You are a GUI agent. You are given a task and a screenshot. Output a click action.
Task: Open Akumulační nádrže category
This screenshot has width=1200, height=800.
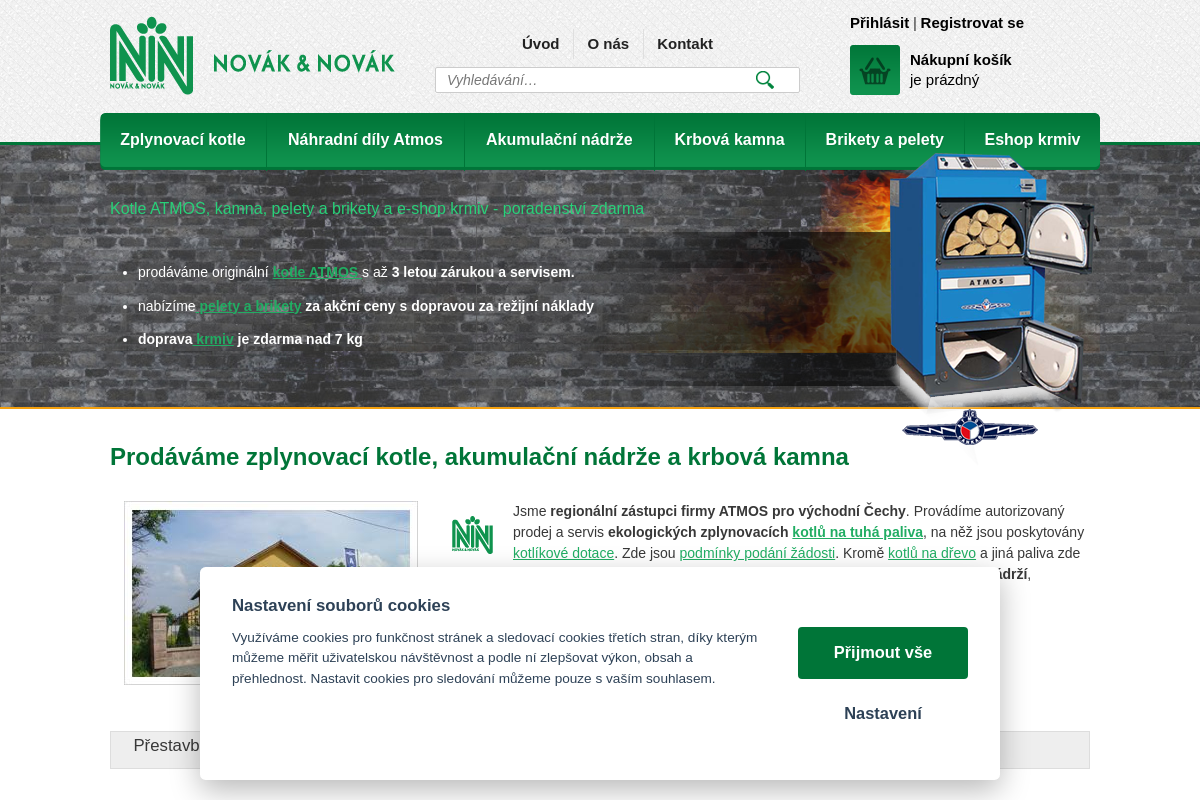(x=559, y=140)
